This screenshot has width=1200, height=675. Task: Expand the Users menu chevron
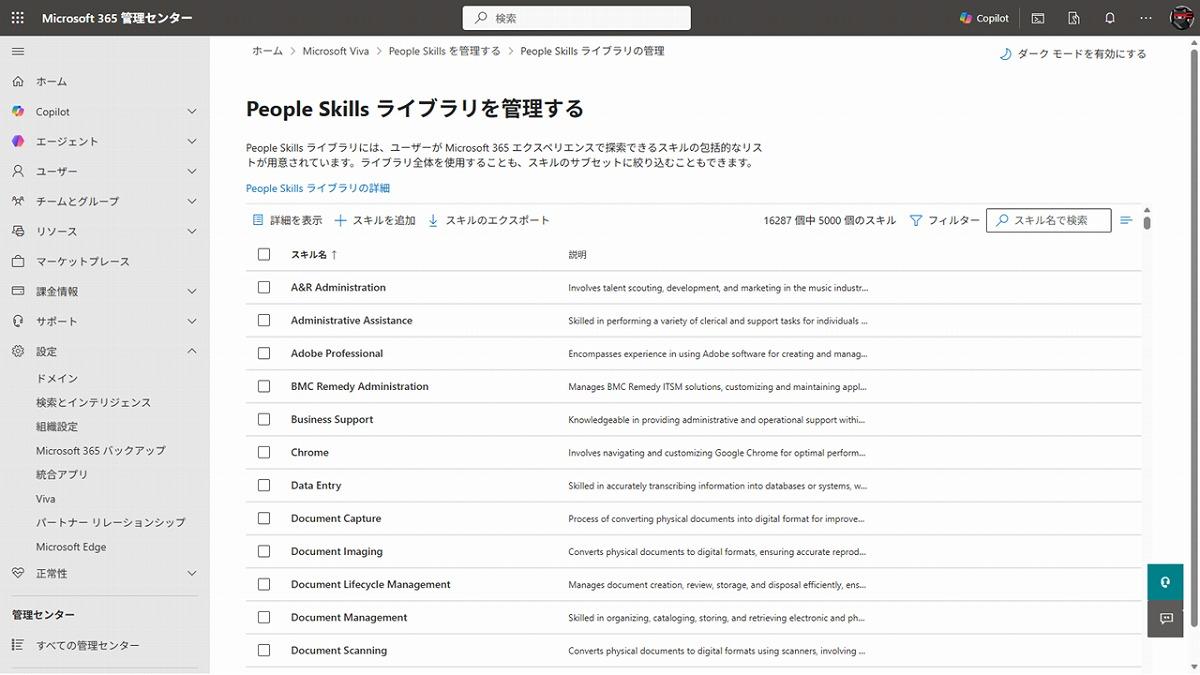click(x=192, y=171)
